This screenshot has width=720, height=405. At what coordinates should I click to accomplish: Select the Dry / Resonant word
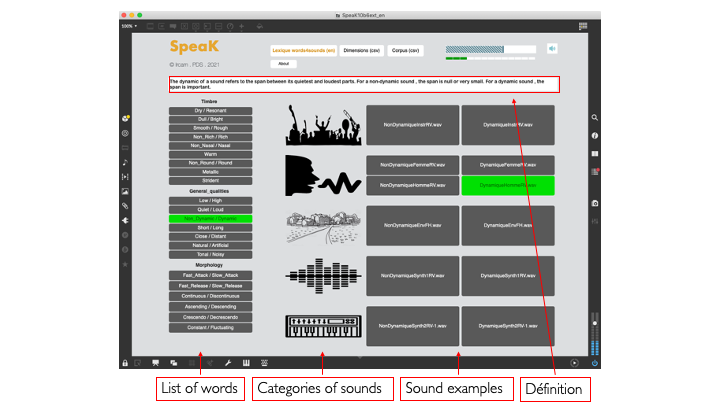pyautogui.click(x=210, y=111)
